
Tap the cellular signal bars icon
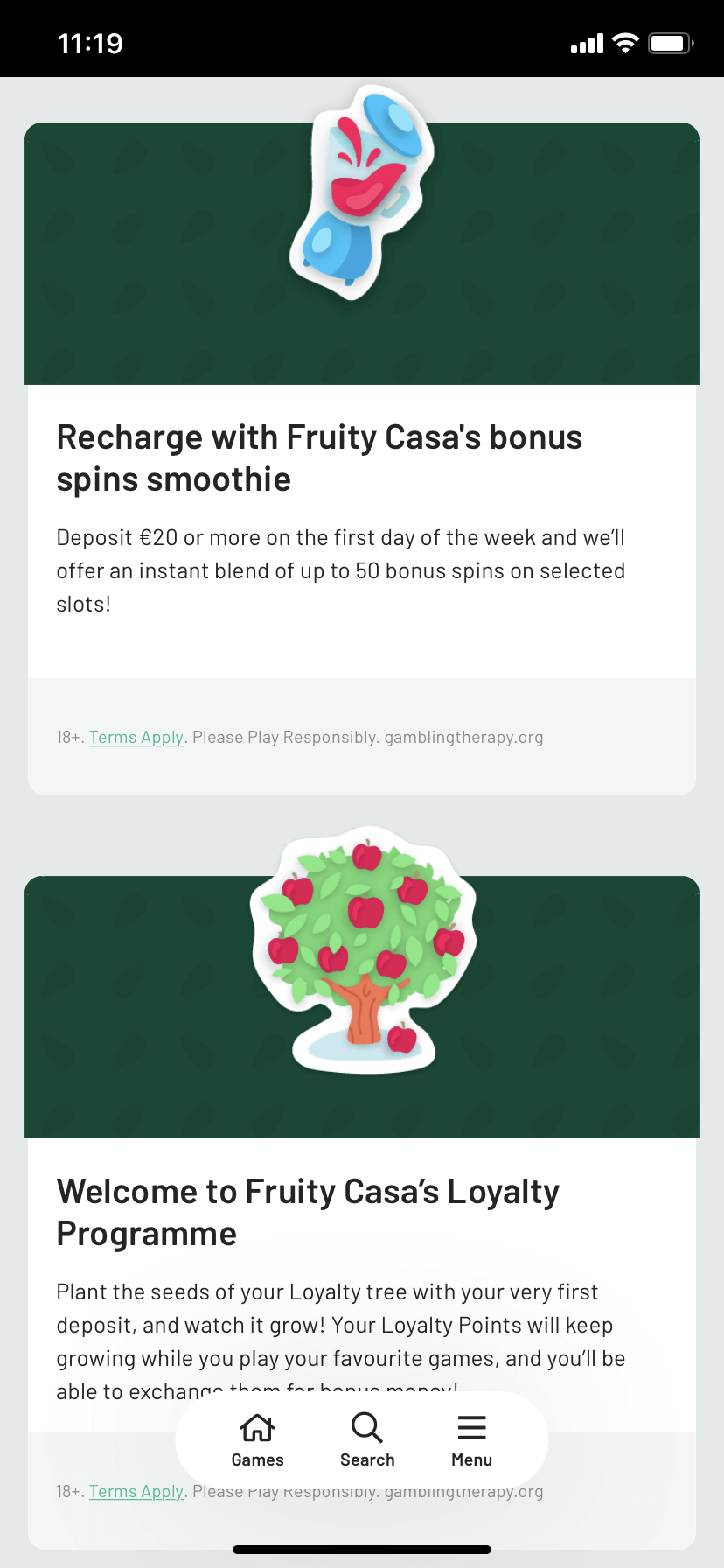587,43
